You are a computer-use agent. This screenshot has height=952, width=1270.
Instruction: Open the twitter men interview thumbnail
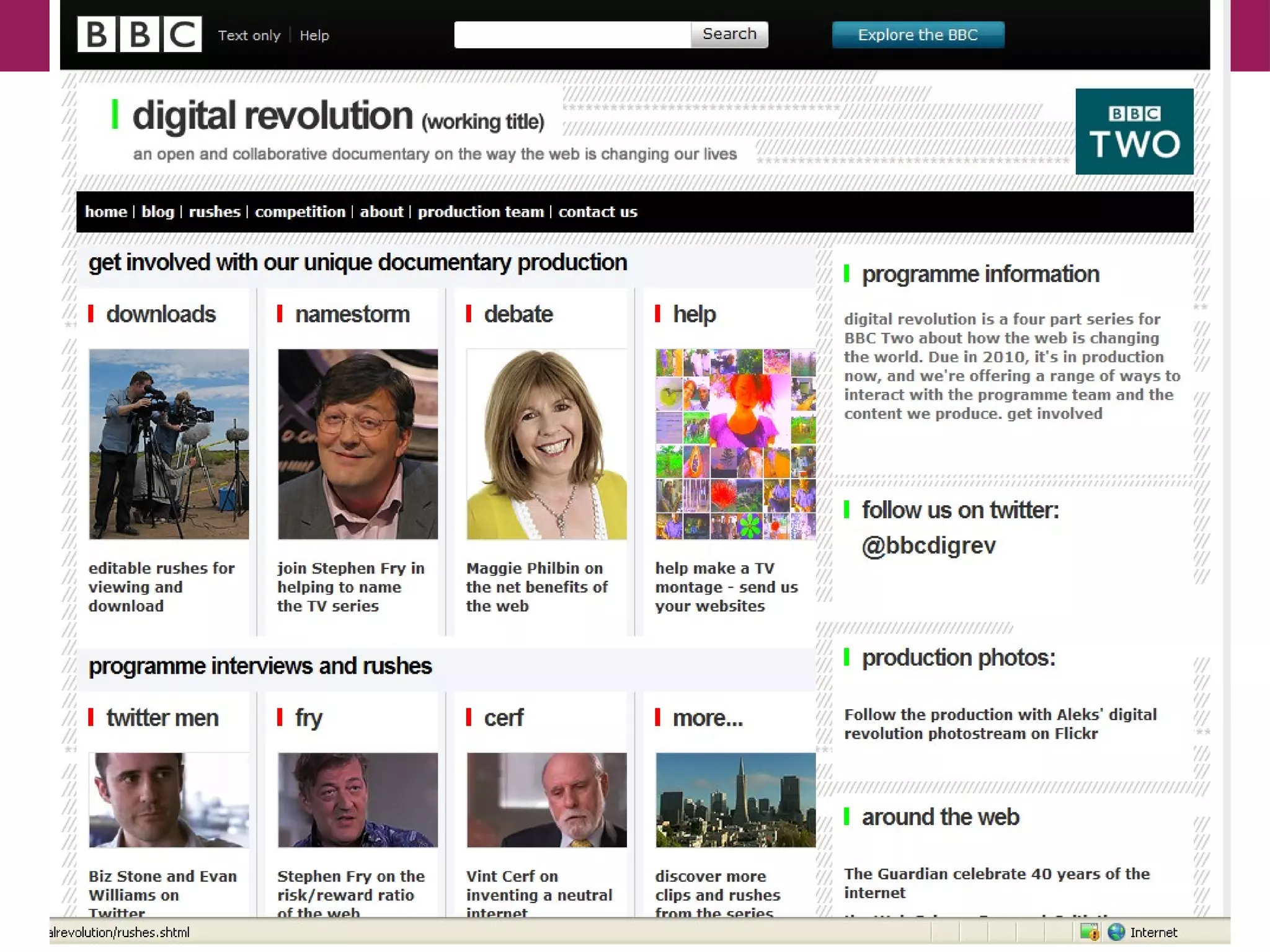[168, 800]
